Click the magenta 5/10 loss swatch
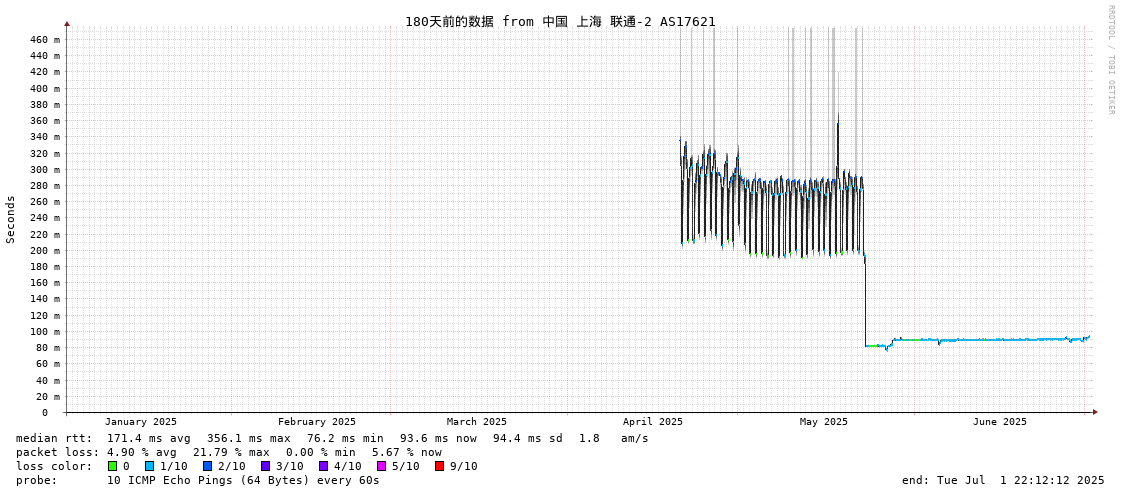Screen dimensions: 1121x494 click(x=381, y=466)
